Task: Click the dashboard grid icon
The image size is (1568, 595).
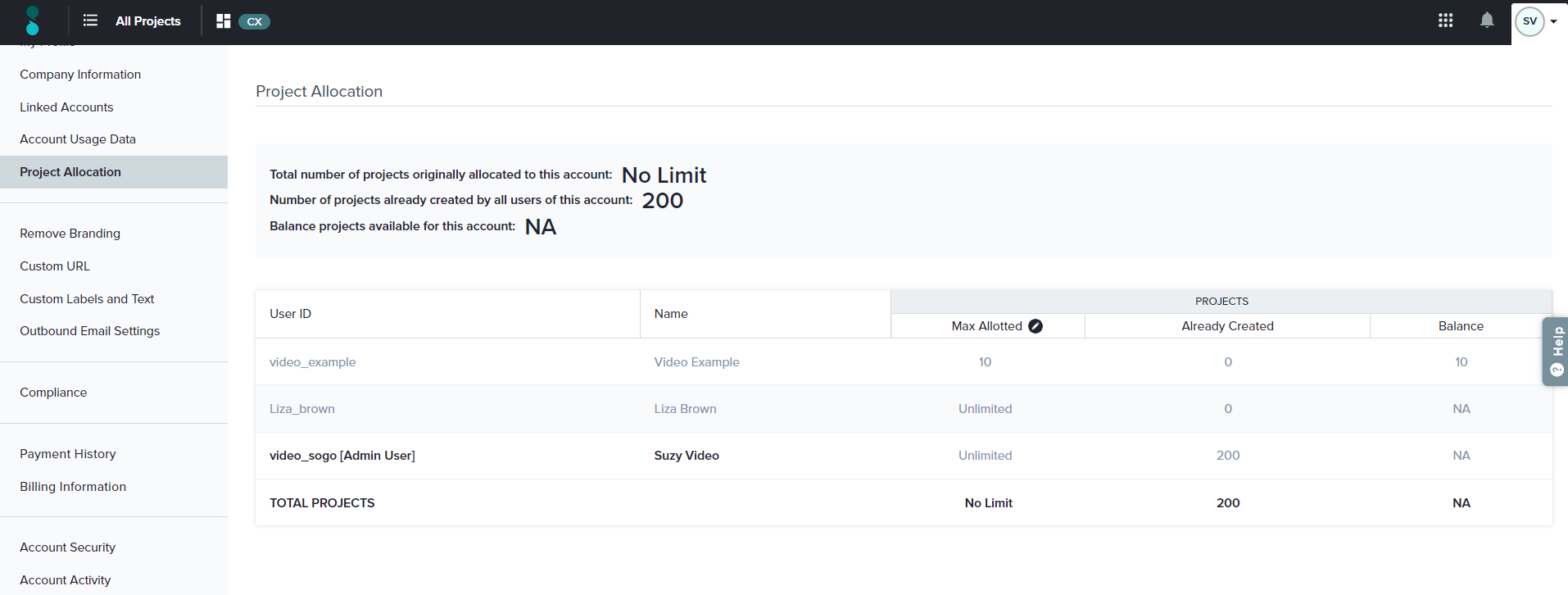Action: coord(223,21)
